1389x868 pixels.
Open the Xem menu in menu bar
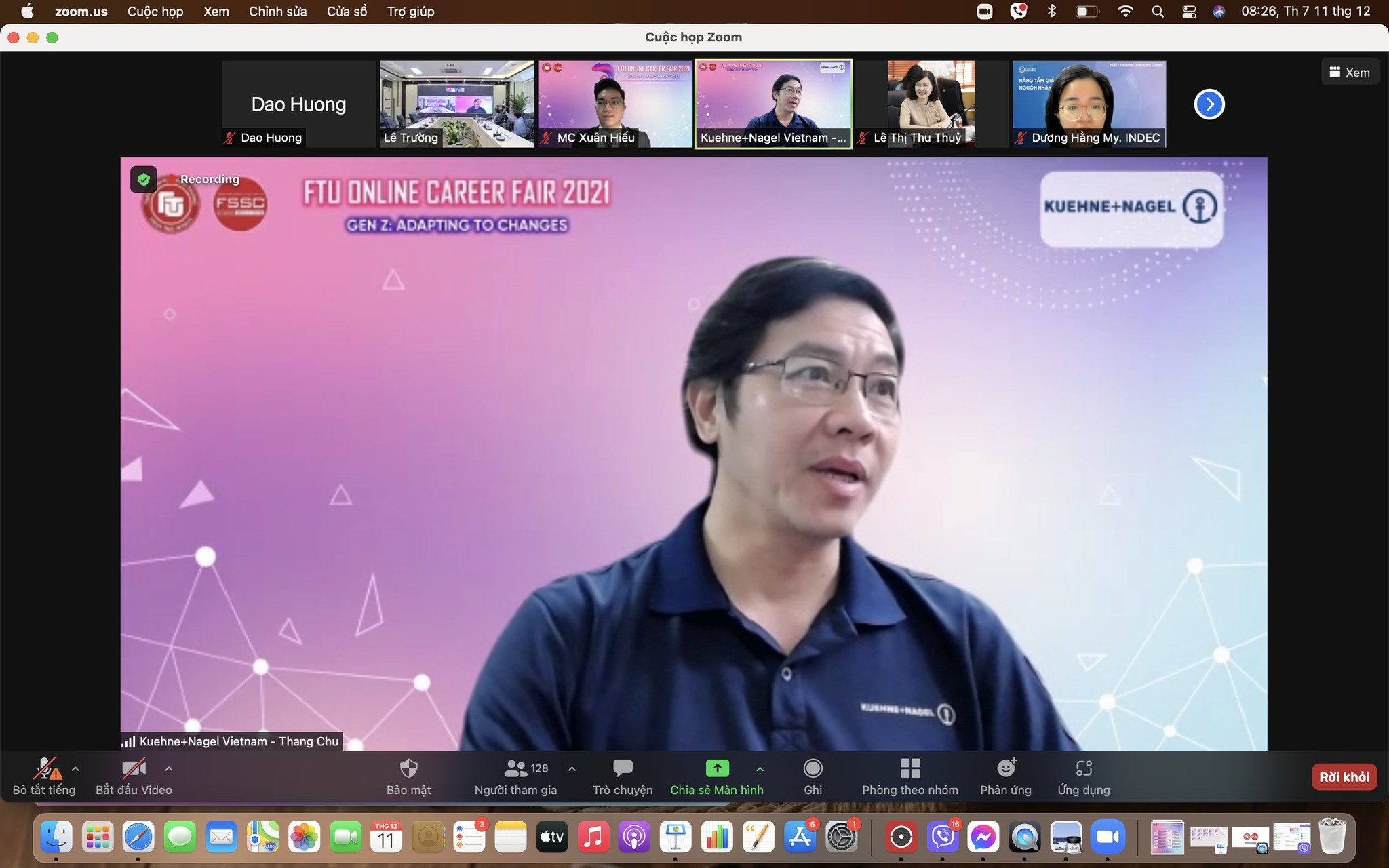pyautogui.click(x=216, y=12)
